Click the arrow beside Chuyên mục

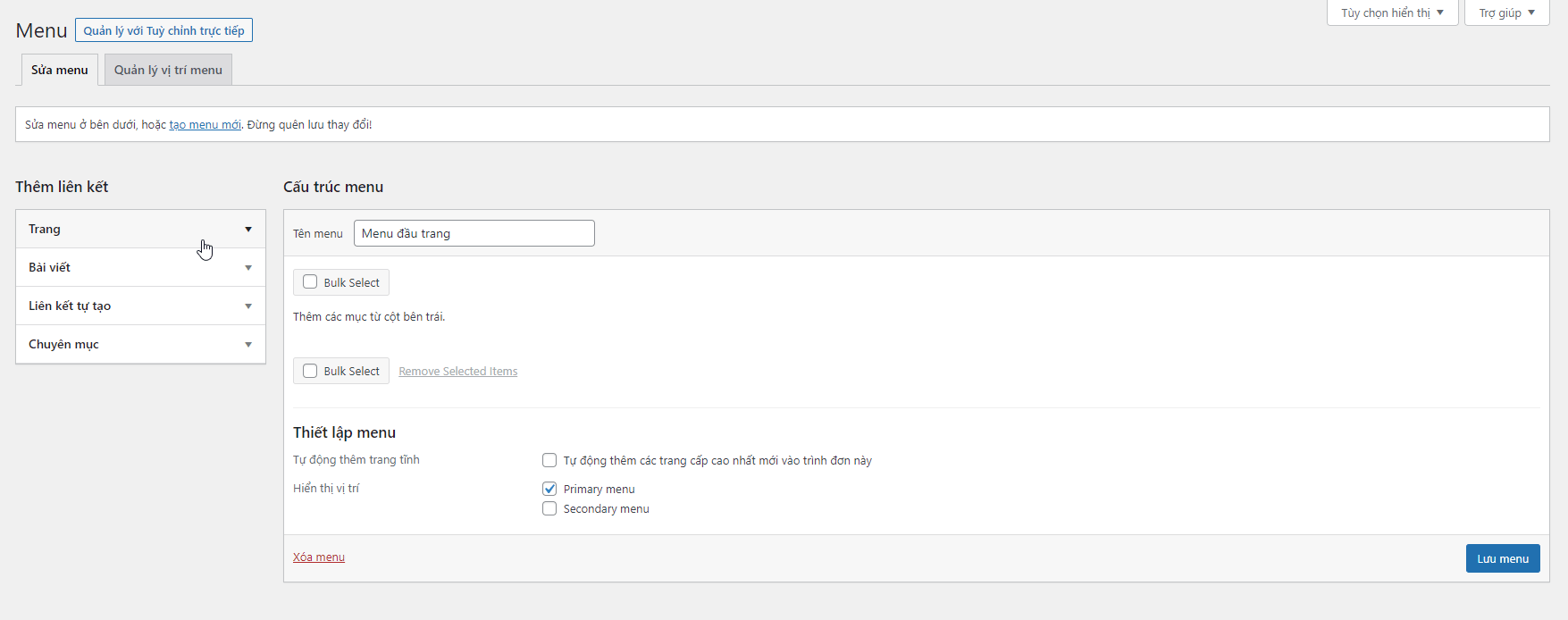point(248,345)
